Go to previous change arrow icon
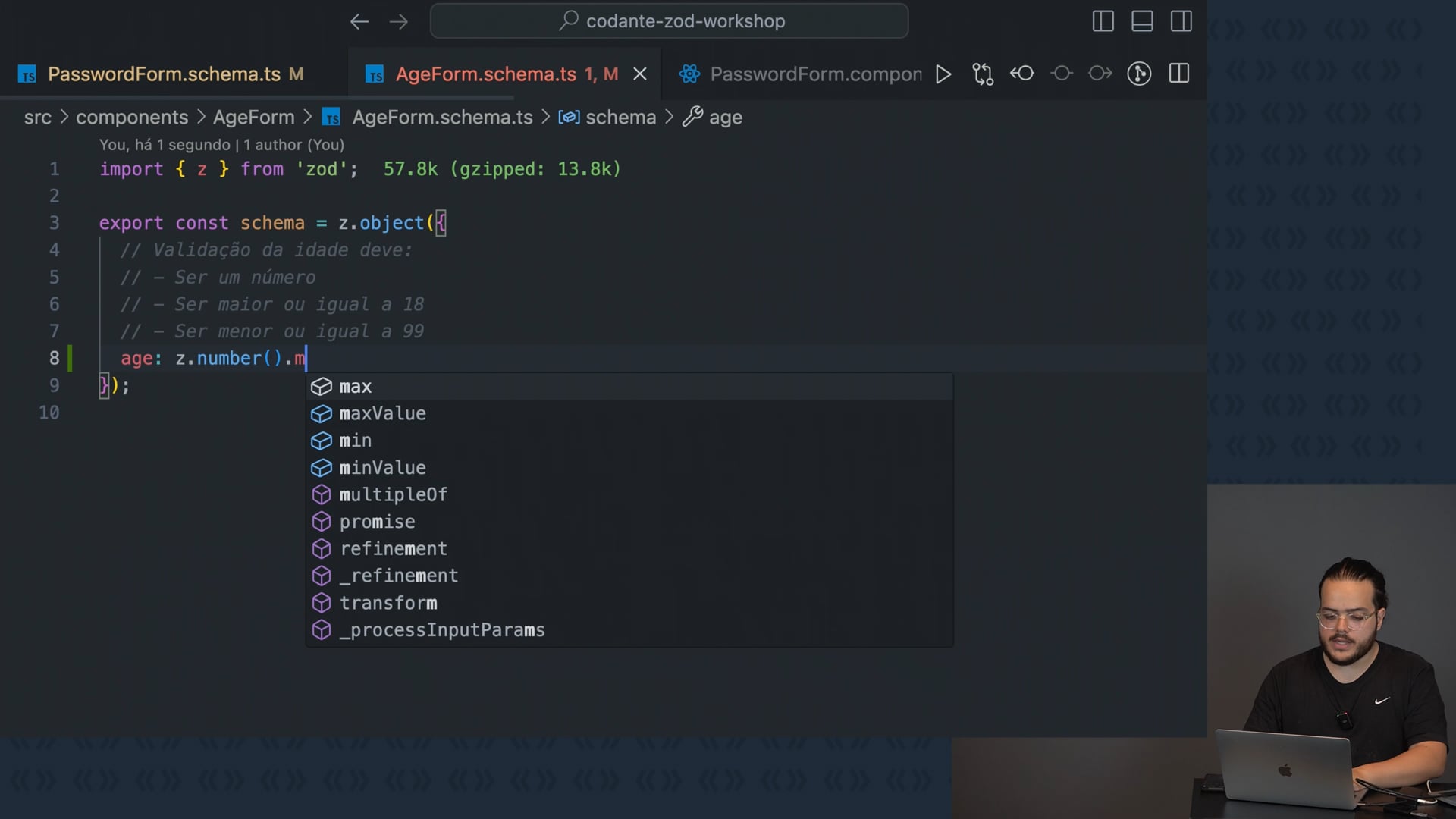Screen dimensions: 1456x819 tap(1022, 74)
